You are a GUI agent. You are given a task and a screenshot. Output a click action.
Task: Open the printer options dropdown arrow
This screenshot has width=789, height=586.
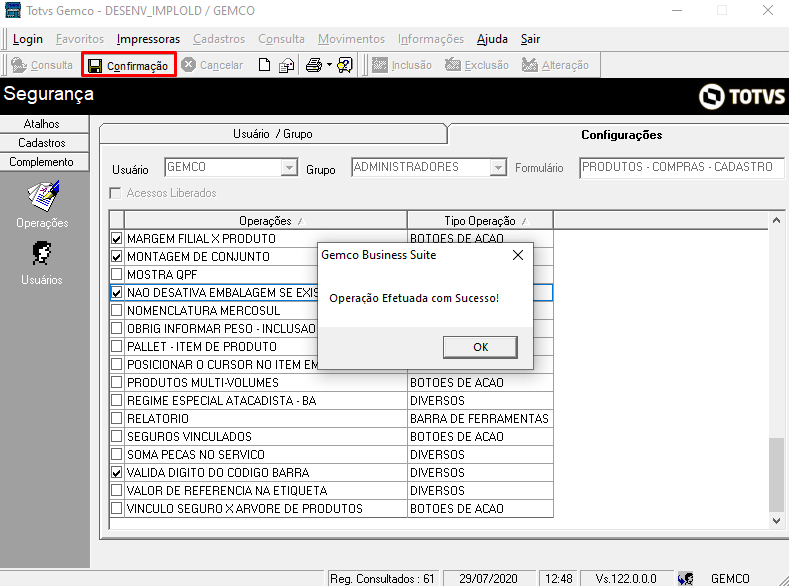329,65
